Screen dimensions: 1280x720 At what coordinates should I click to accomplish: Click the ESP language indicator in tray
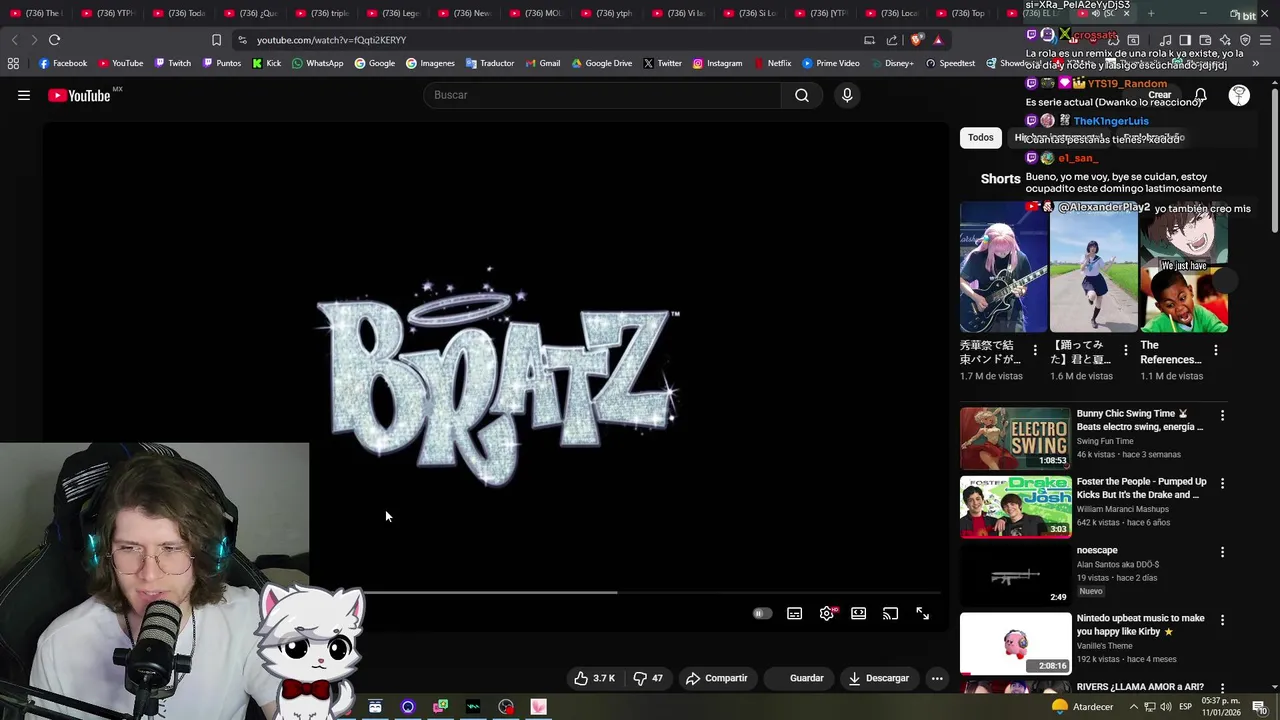(1185, 707)
